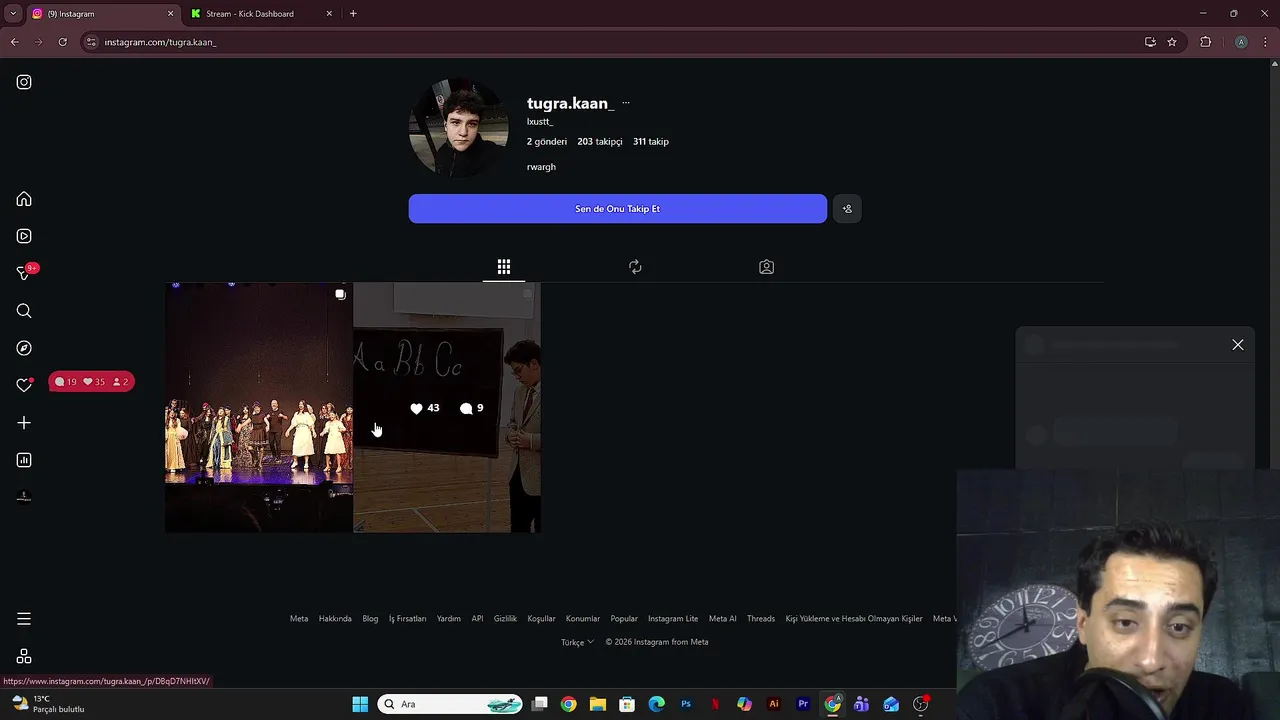Image resolution: width=1280 pixels, height=720 pixels.
Task: Open the stage performance carousel post
Action: 258,407
